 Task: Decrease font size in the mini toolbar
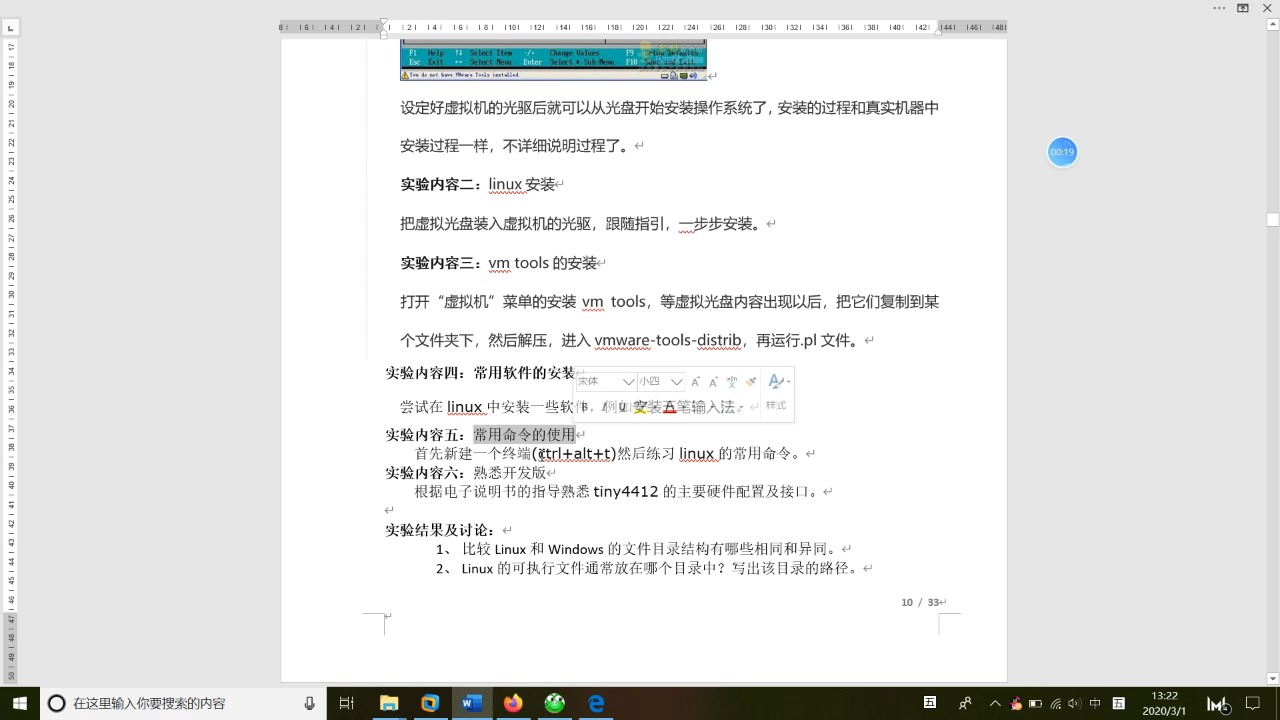(x=713, y=382)
